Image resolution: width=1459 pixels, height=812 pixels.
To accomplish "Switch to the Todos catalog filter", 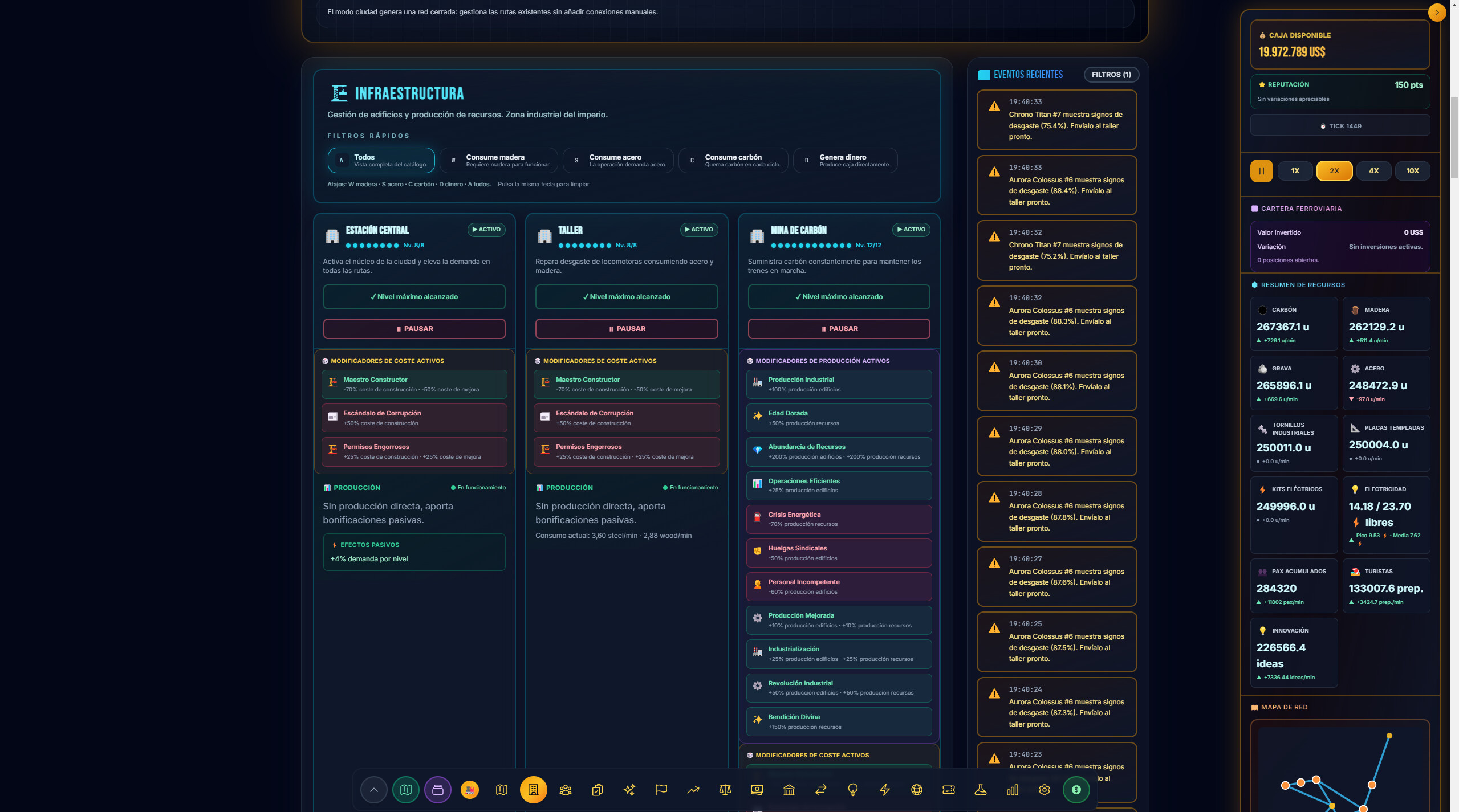I will pyautogui.click(x=380, y=160).
